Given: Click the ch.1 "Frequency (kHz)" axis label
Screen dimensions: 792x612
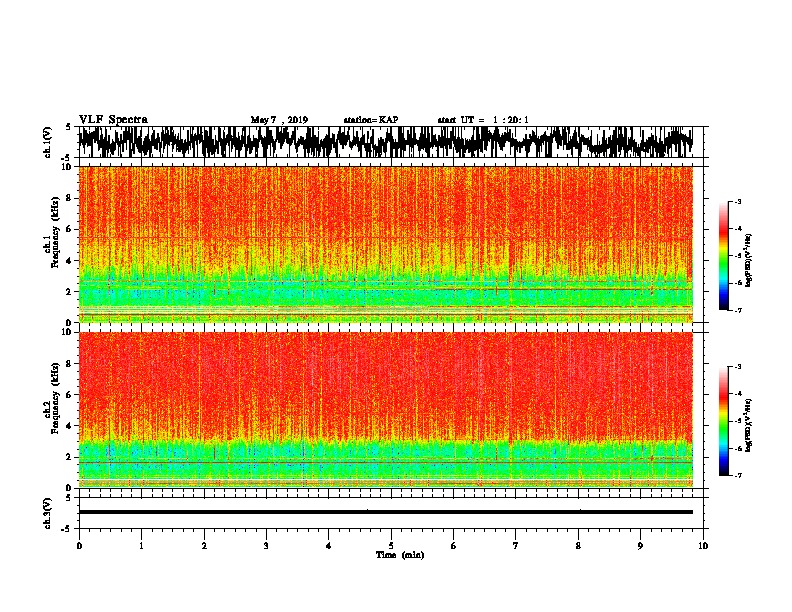Looking at the screenshot, I should tap(56, 232).
